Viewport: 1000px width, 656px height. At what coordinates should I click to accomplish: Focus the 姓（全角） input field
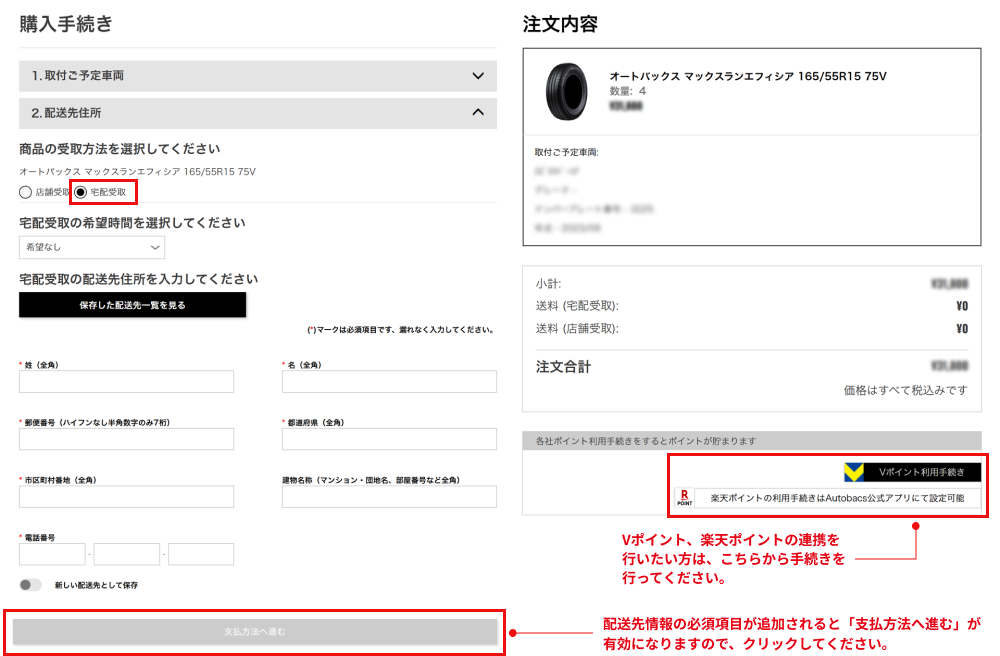coord(126,382)
